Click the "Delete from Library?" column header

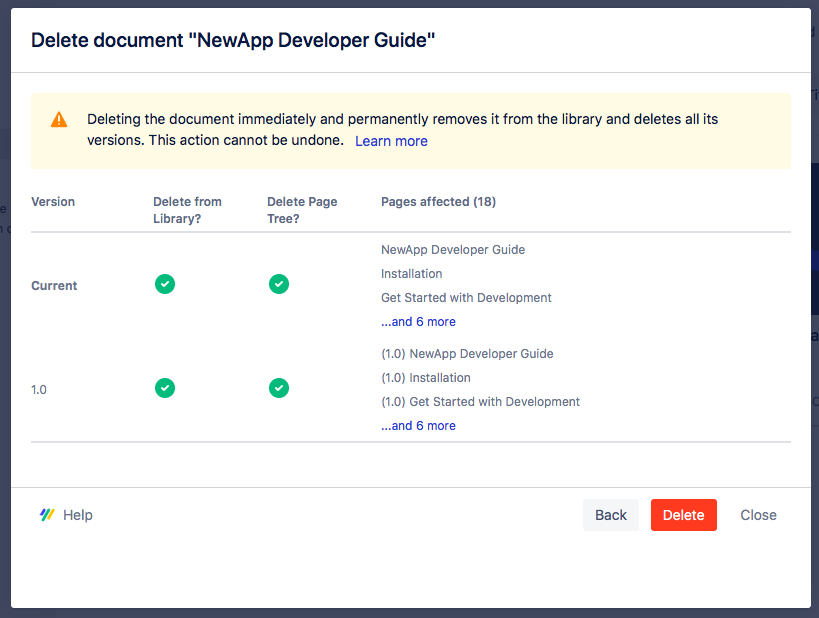click(187, 210)
